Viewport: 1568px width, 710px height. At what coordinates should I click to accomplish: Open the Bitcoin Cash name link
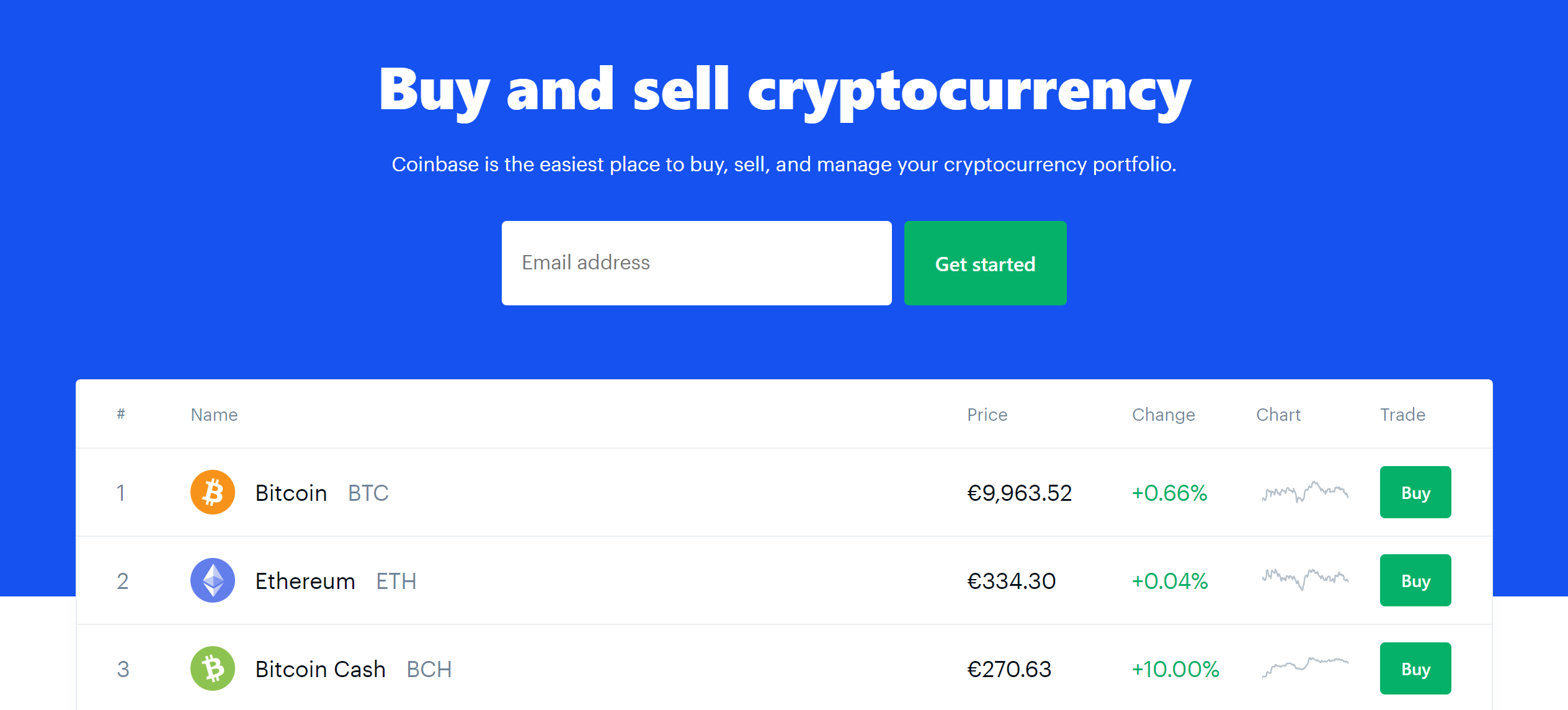320,669
